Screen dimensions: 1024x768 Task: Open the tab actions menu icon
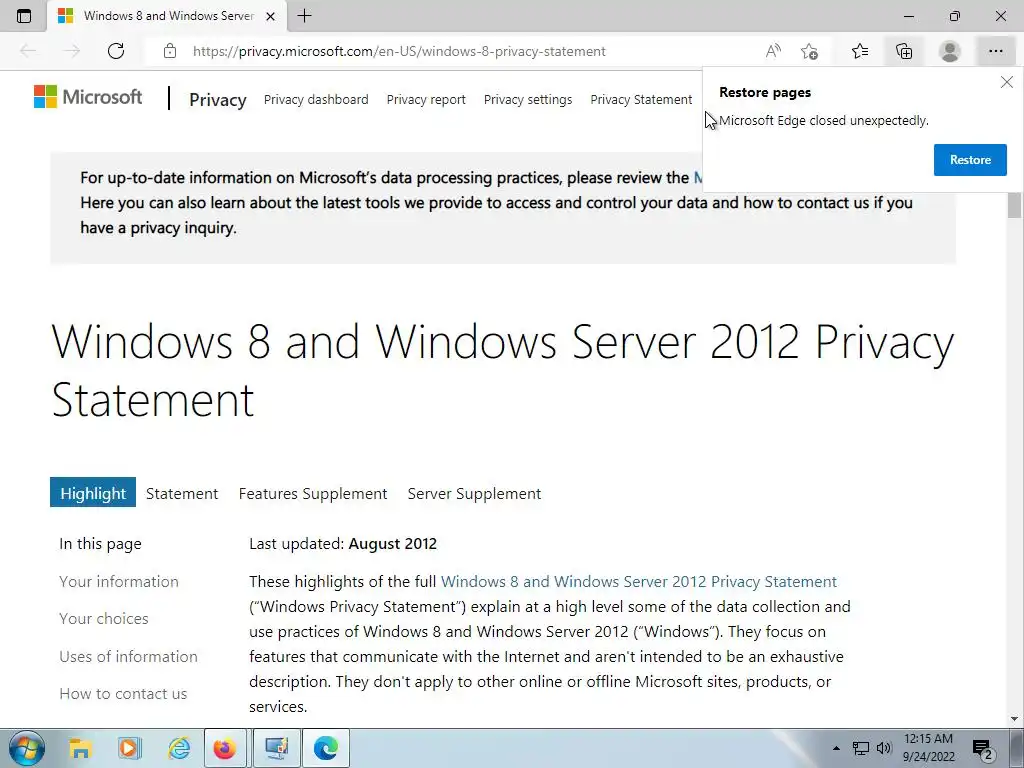click(24, 16)
